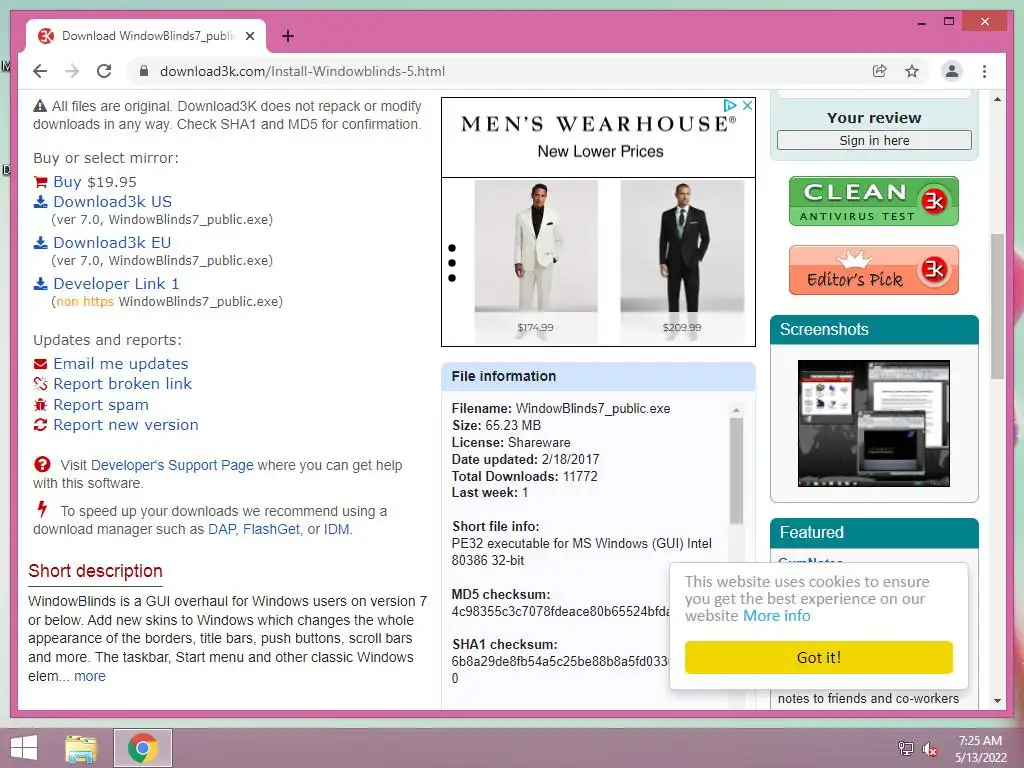The image size is (1024, 768).
Task: Click the muted volume tray icon
Action: click(929, 749)
